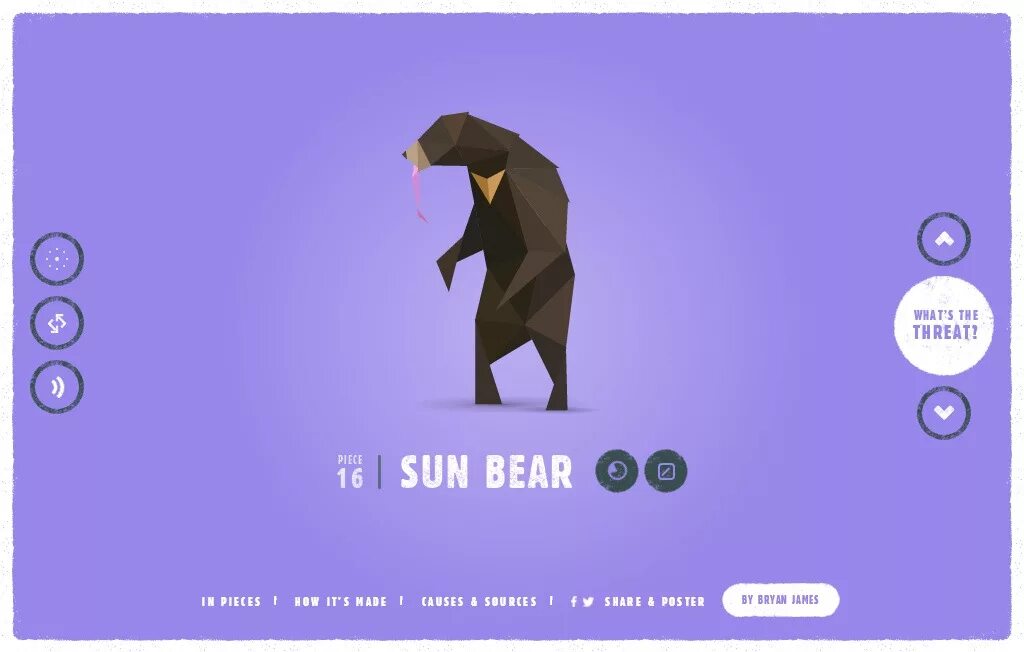Open the dotted-circle species index icon

(x=57, y=259)
